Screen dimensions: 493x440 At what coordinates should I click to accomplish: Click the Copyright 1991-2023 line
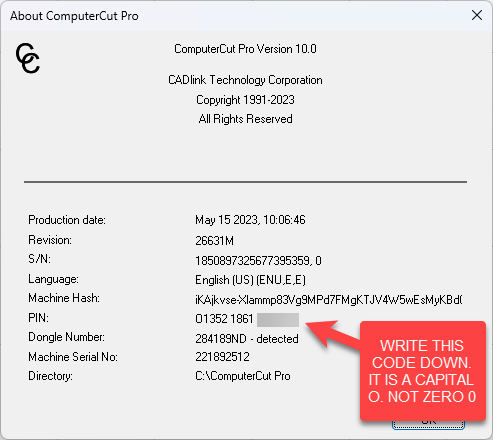[x=245, y=100]
